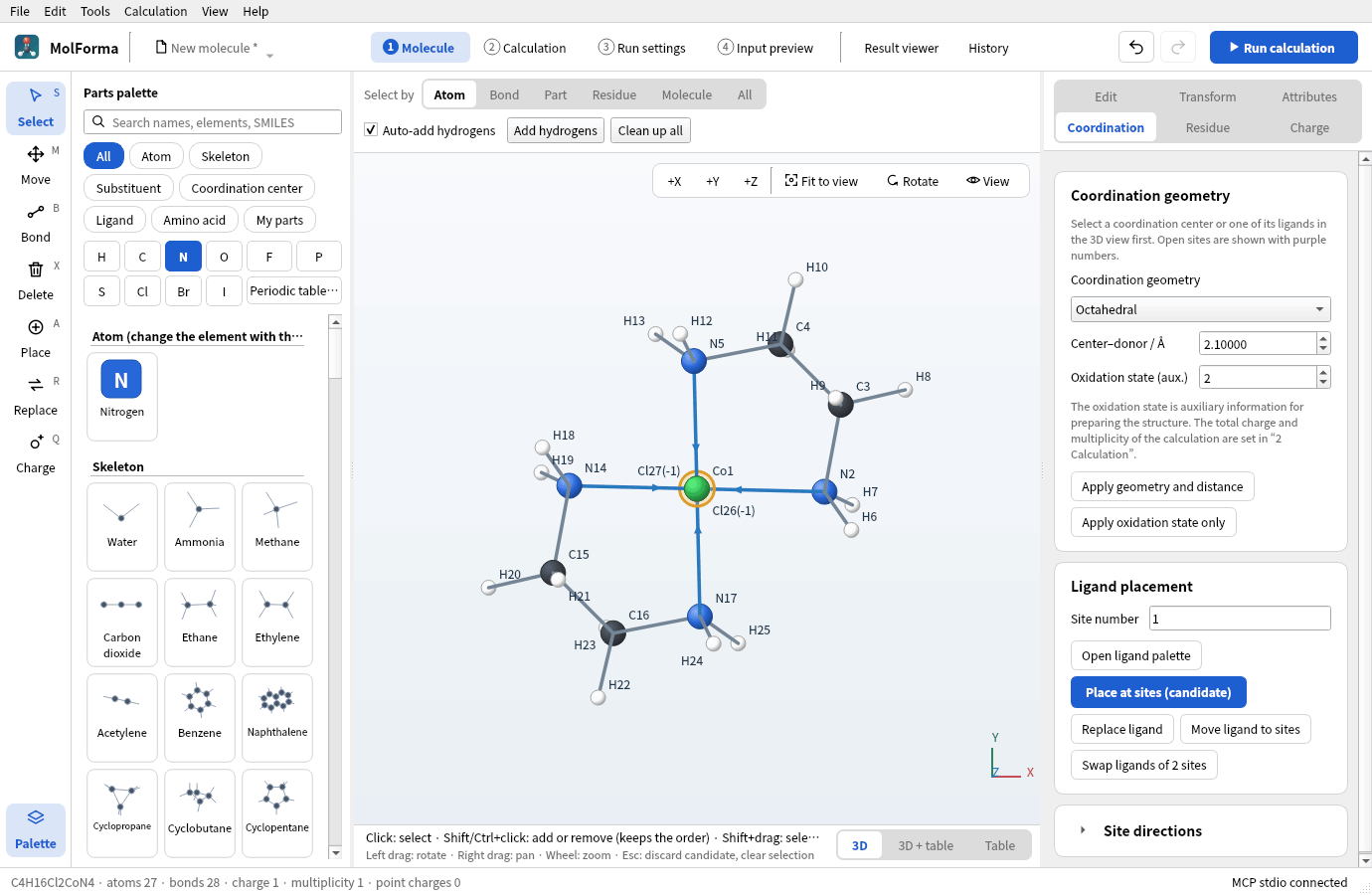
Task: Open the View options dropdown
Action: click(x=987, y=181)
